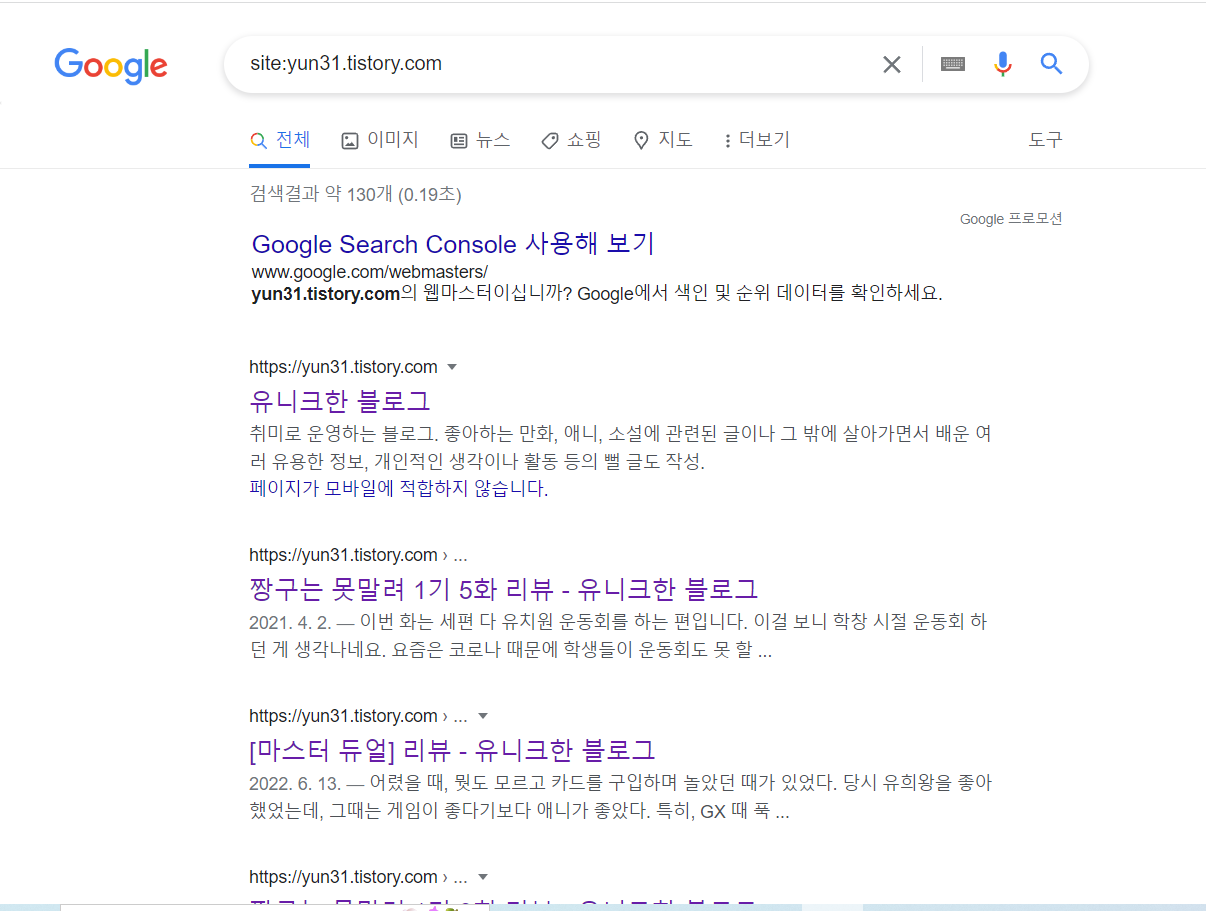Select the 전체 results tab

pyautogui.click(x=280, y=140)
